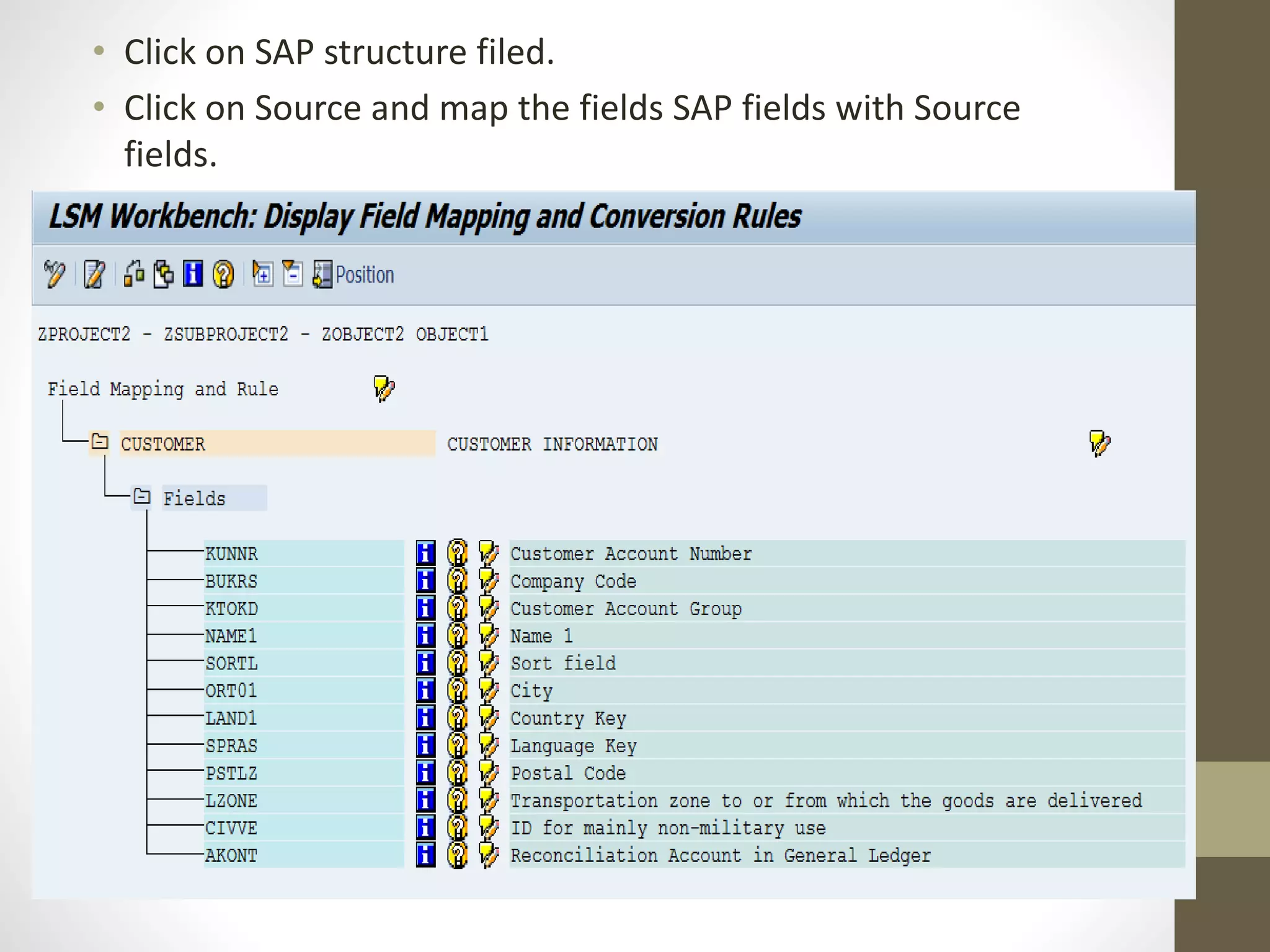The width and height of the screenshot is (1270, 952).
Task: Click the two-linked-boxes relationship toolbar icon
Action: [134, 274]
